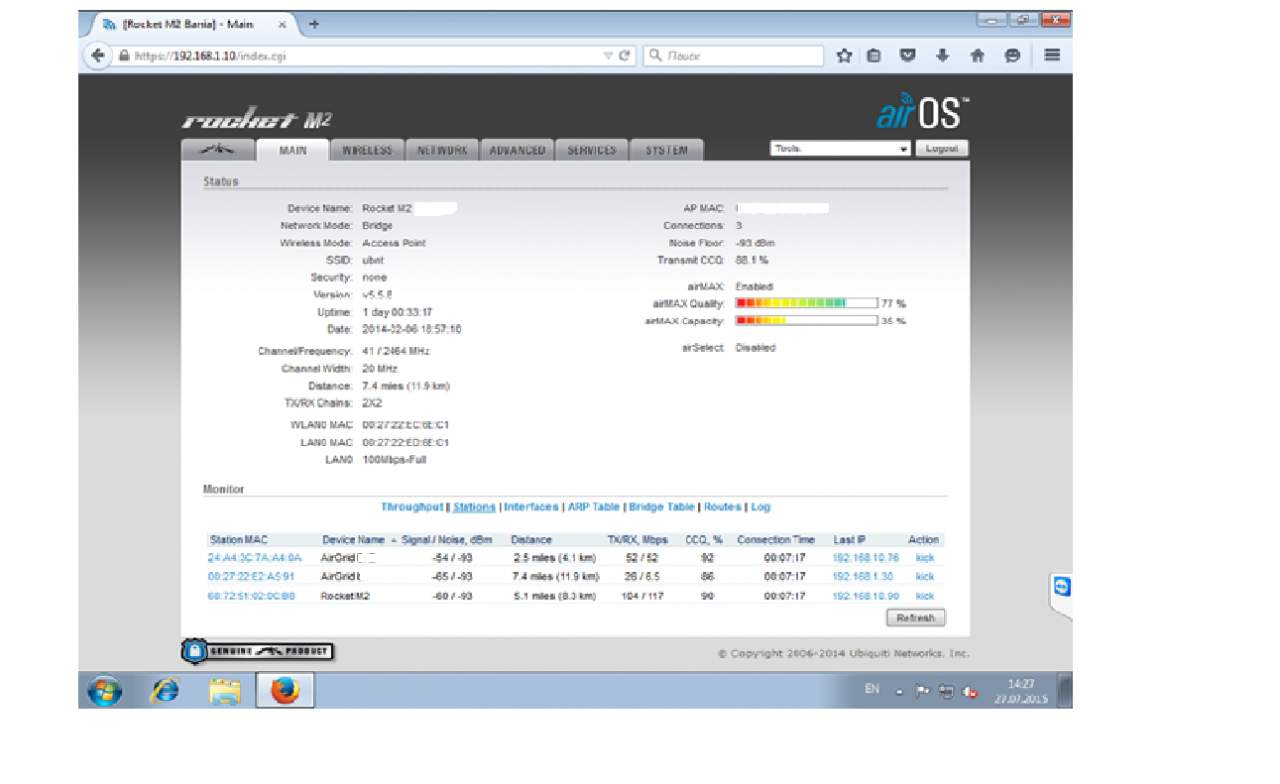Image resolution: width=1280 pixels, height=784 pixels.
Task: Expand the address bar history dropdown arrow
Action: (607, 56)
